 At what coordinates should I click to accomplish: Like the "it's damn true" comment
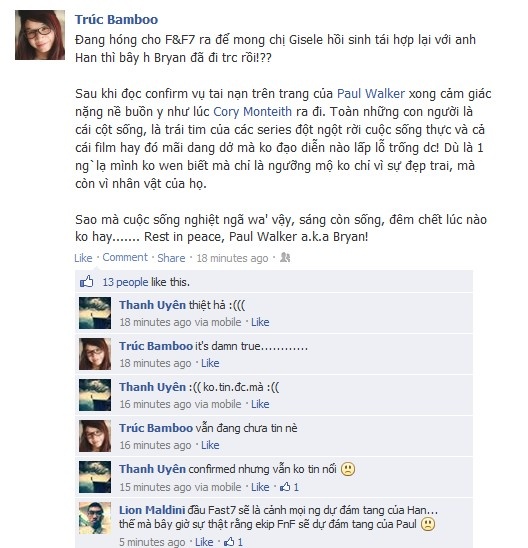tap(210, 363)
